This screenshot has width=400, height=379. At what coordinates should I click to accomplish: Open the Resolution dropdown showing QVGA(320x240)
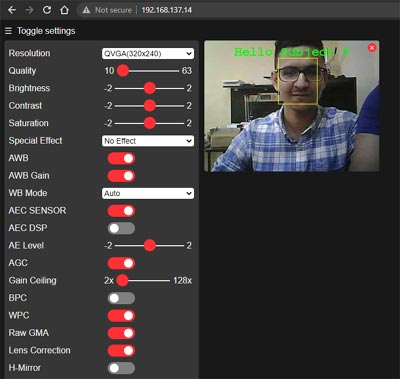point(148,53)
